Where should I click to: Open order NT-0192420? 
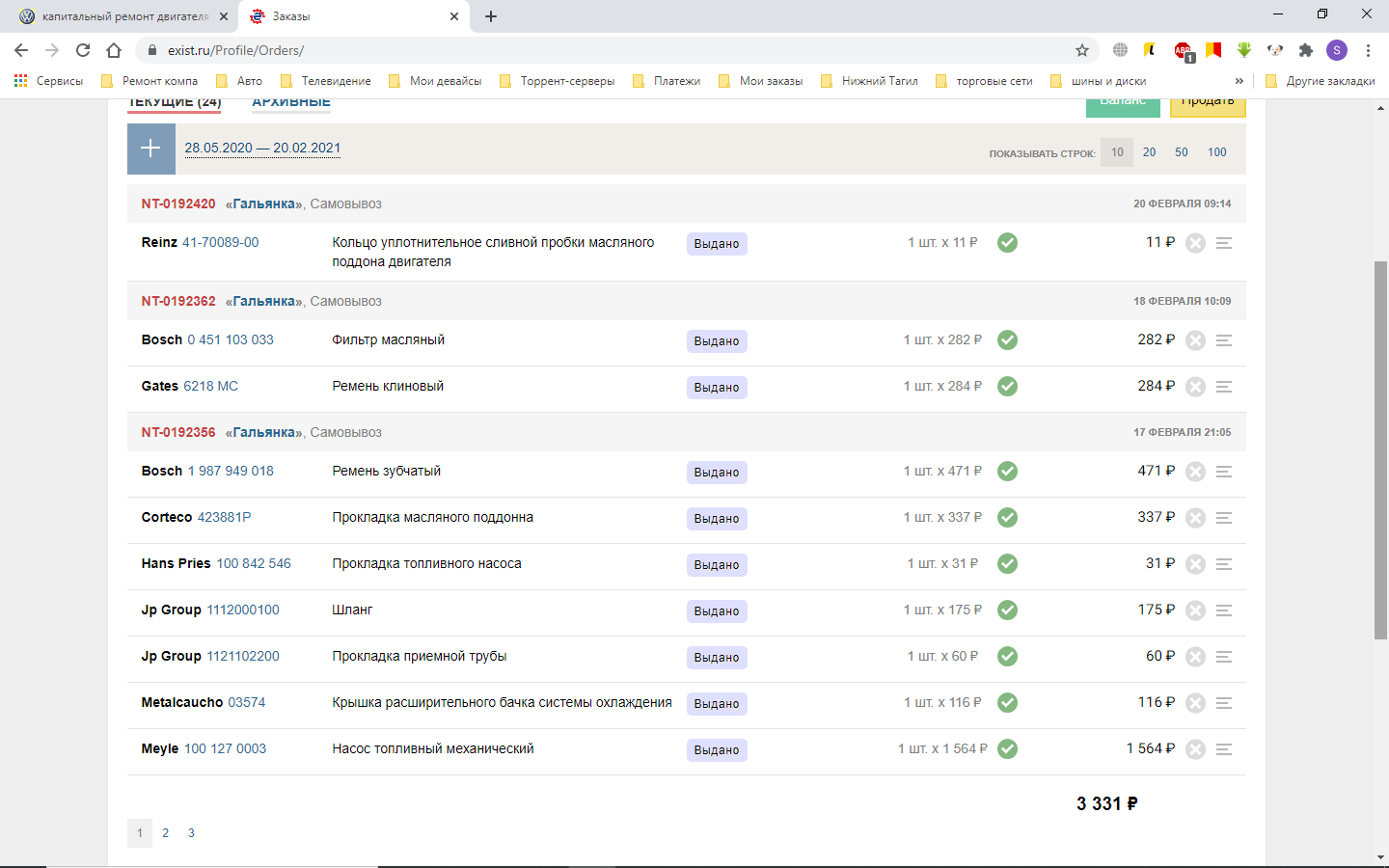click(x=178, y=203)
